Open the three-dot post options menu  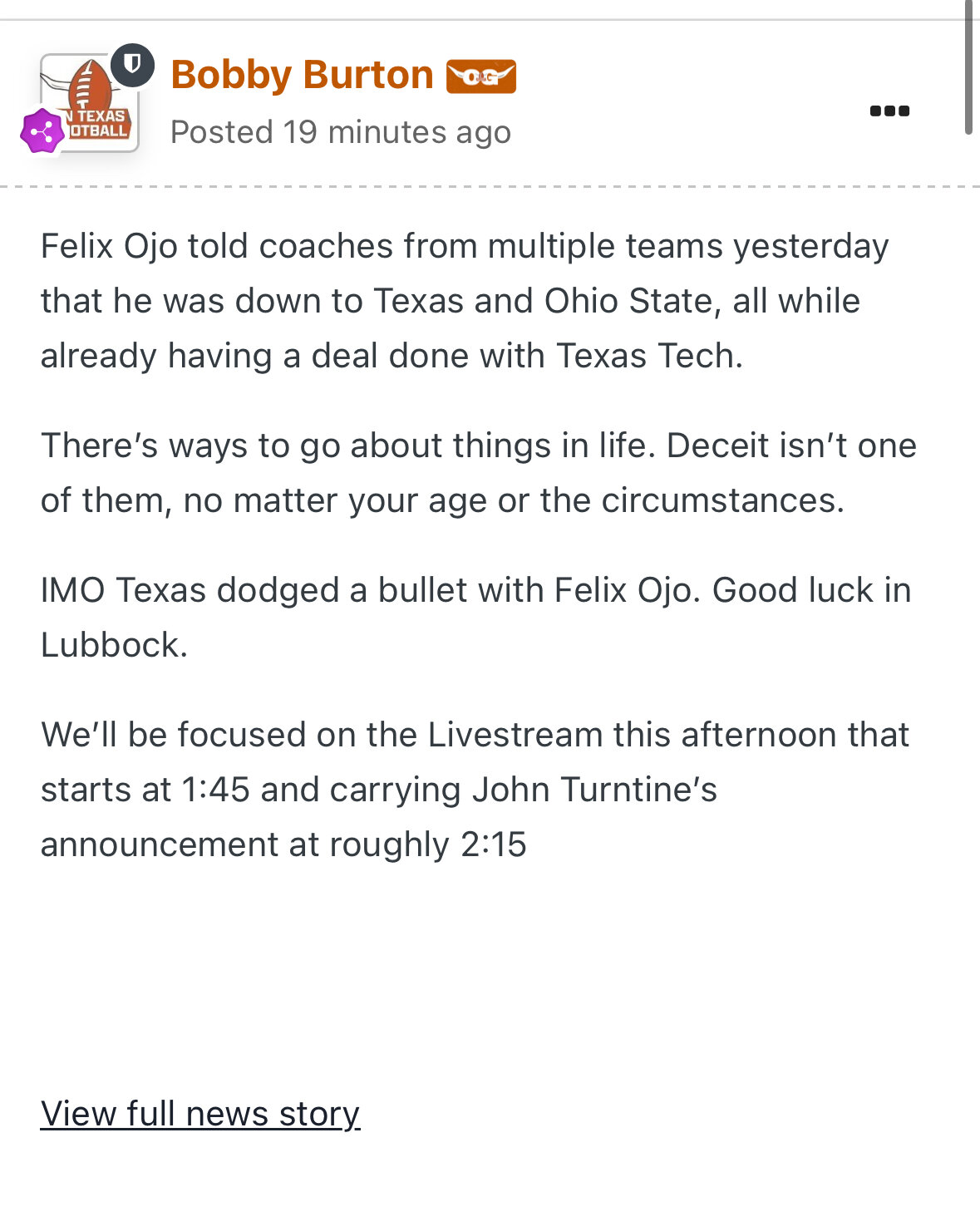(889, 111)
